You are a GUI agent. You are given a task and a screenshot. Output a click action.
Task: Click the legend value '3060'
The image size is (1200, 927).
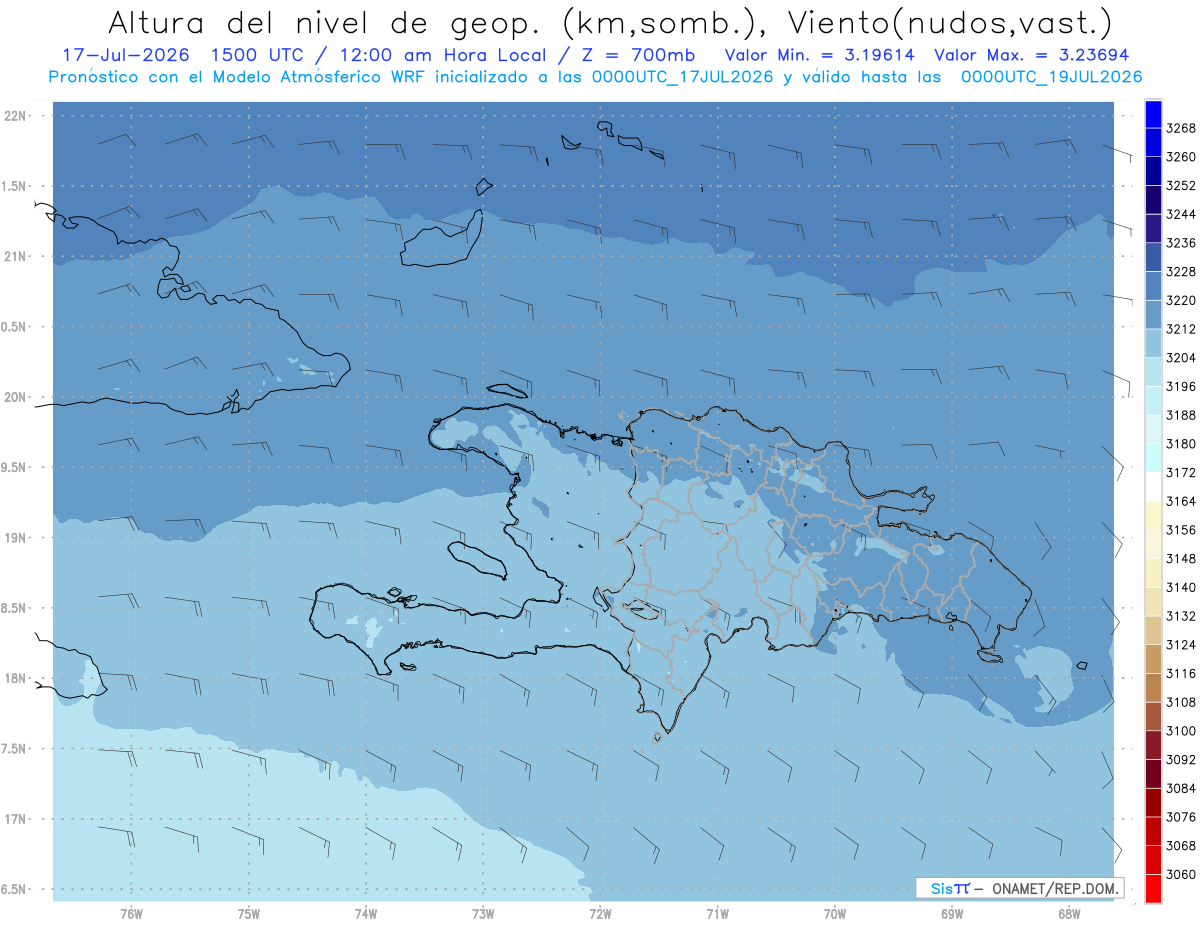click(x=1181, y=874)
